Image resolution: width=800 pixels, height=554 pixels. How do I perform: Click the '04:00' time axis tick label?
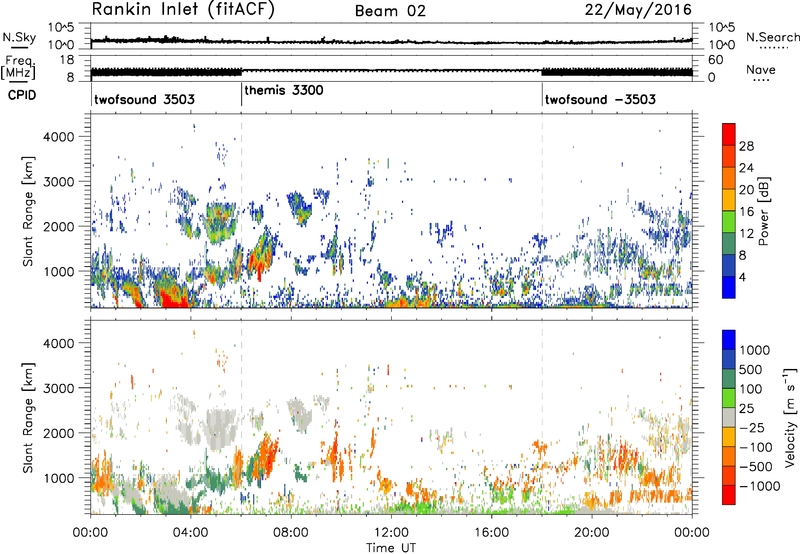pos(190,533)
